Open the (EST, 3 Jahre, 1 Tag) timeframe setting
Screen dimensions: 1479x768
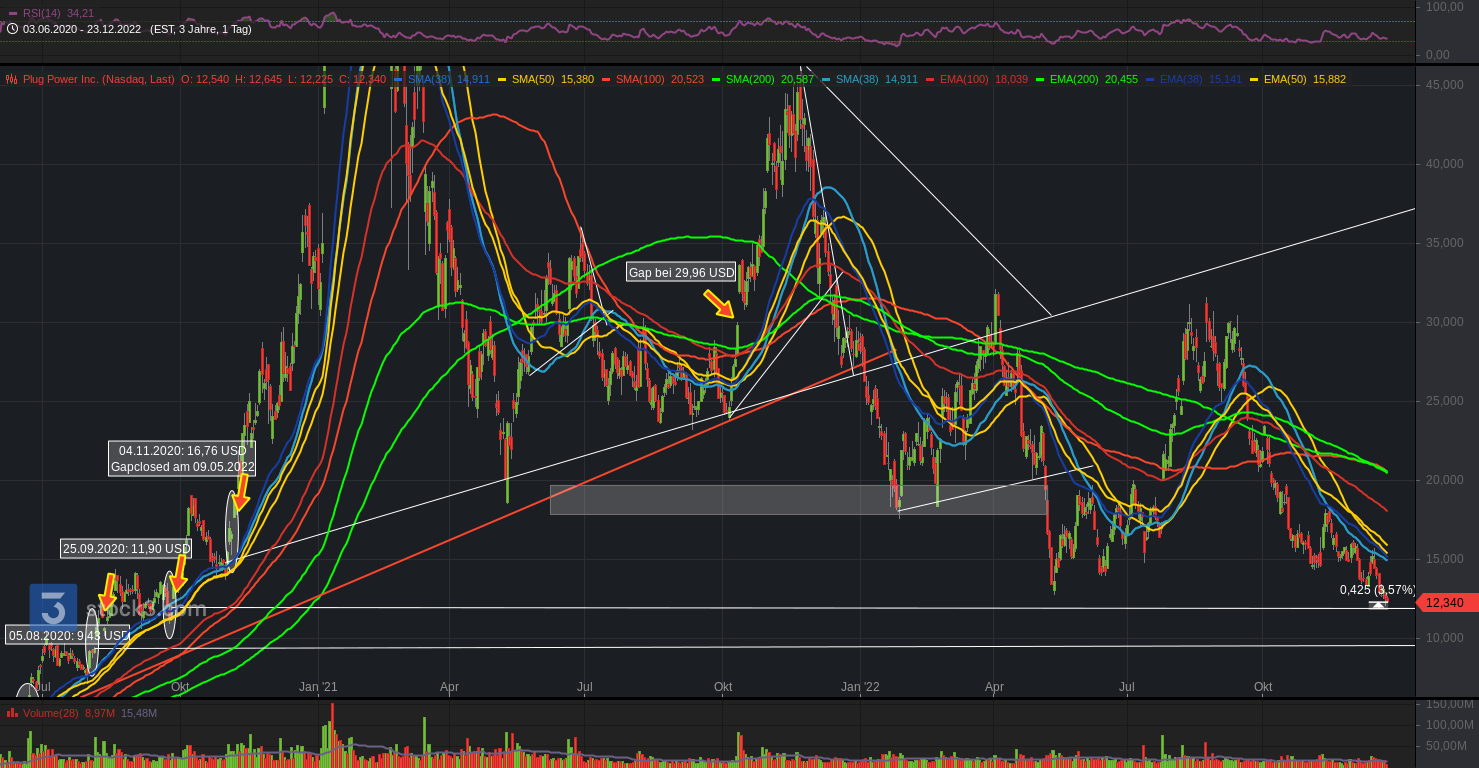[x=201, y=29]
